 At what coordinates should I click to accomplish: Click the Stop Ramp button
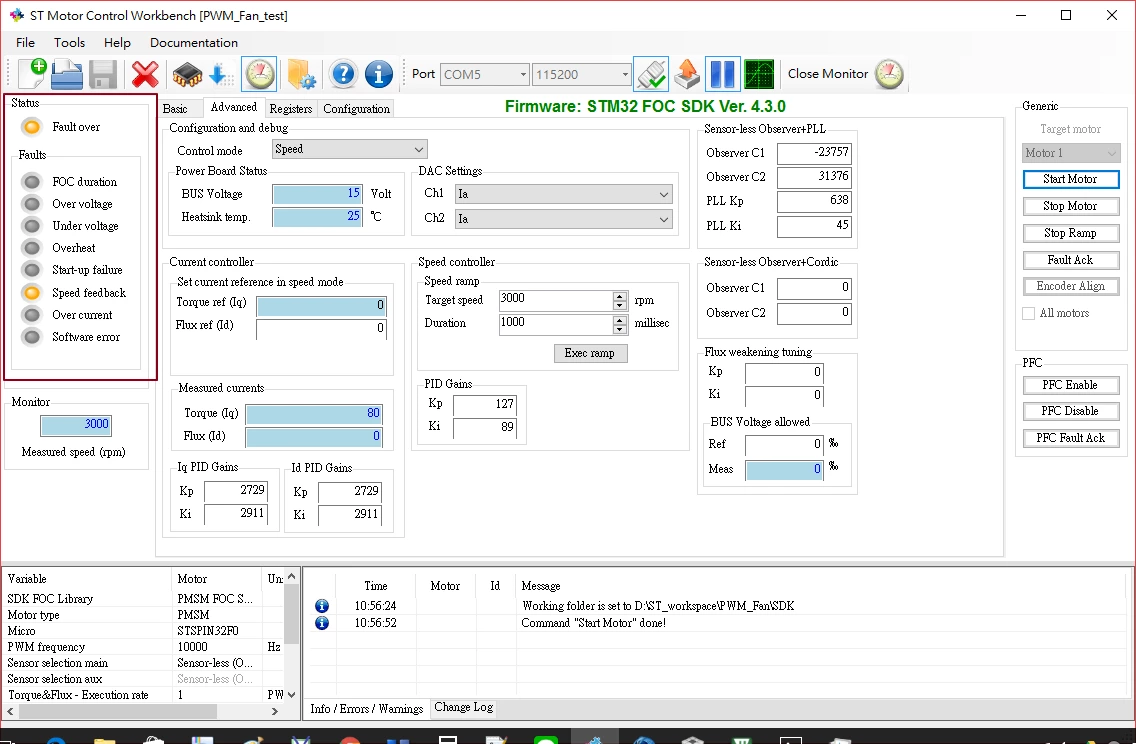(1071, 233)
